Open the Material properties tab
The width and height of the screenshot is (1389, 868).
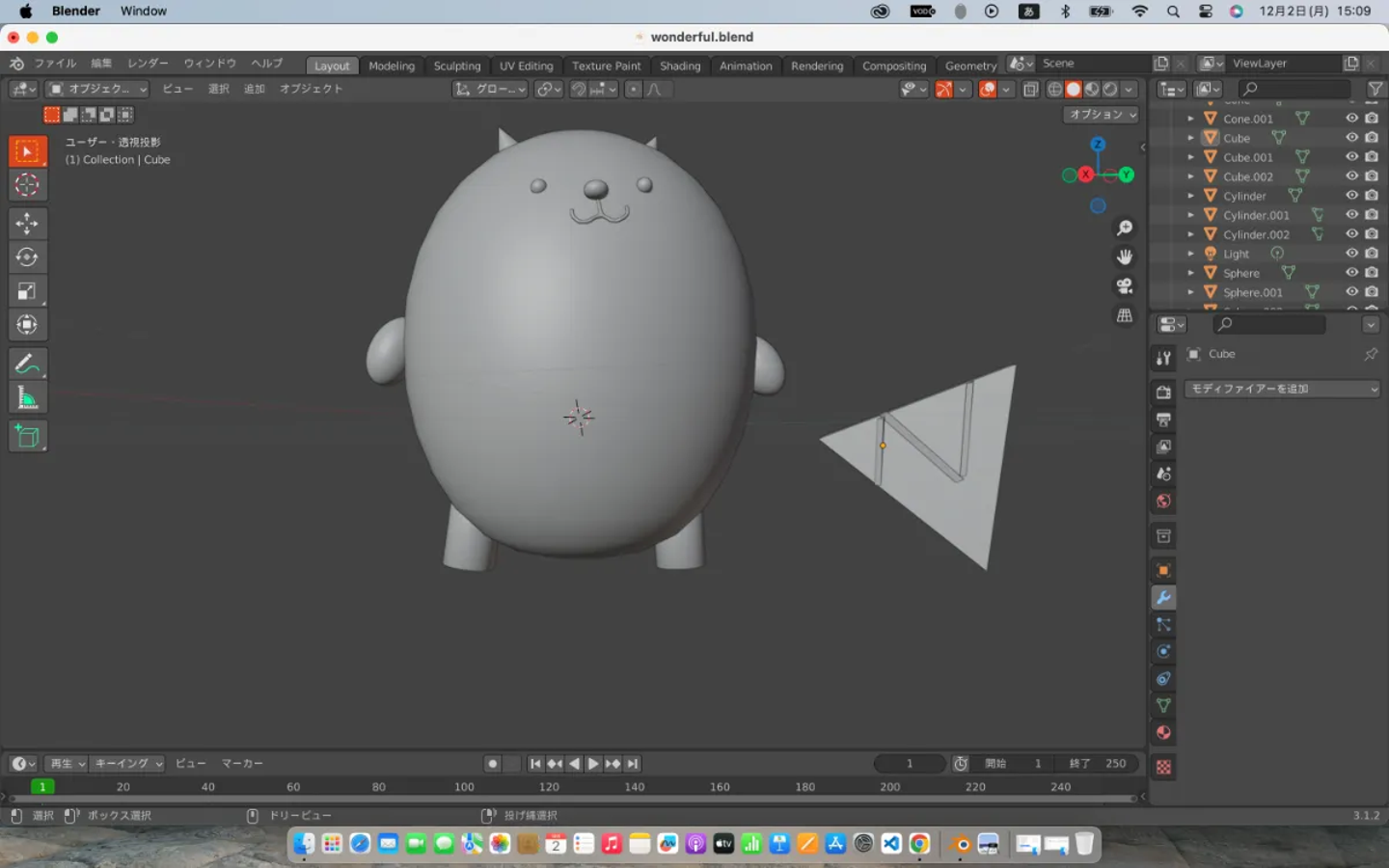coord(1163,733)
